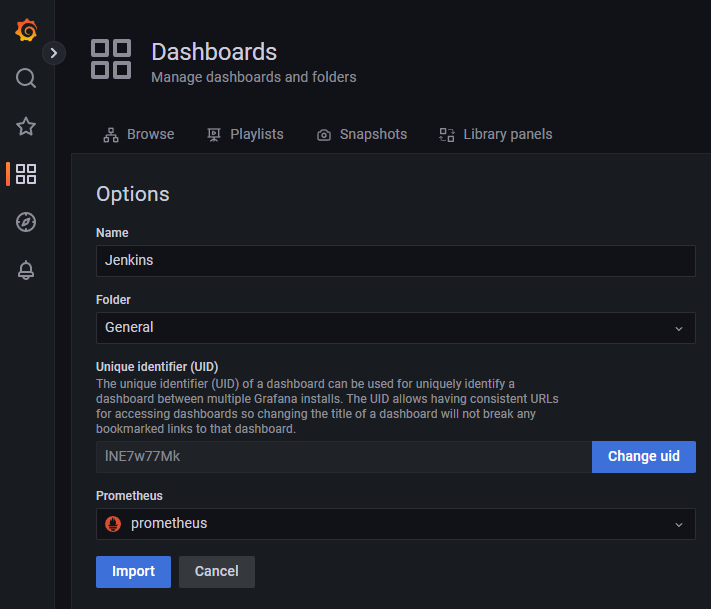Open the search magnifier in sidebar
Viewport: 711px width, 609px height.
pyautogui.click(x=26, y=78)
